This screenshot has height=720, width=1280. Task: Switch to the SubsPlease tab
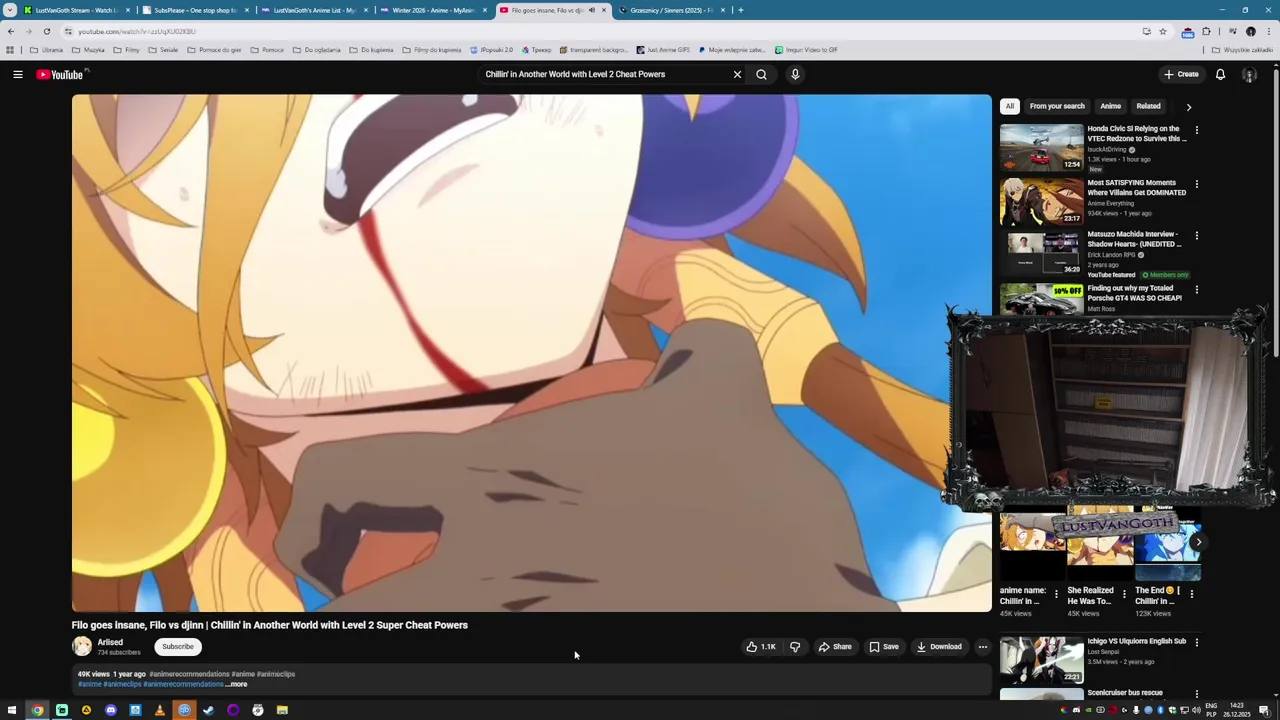coord(195,10)
